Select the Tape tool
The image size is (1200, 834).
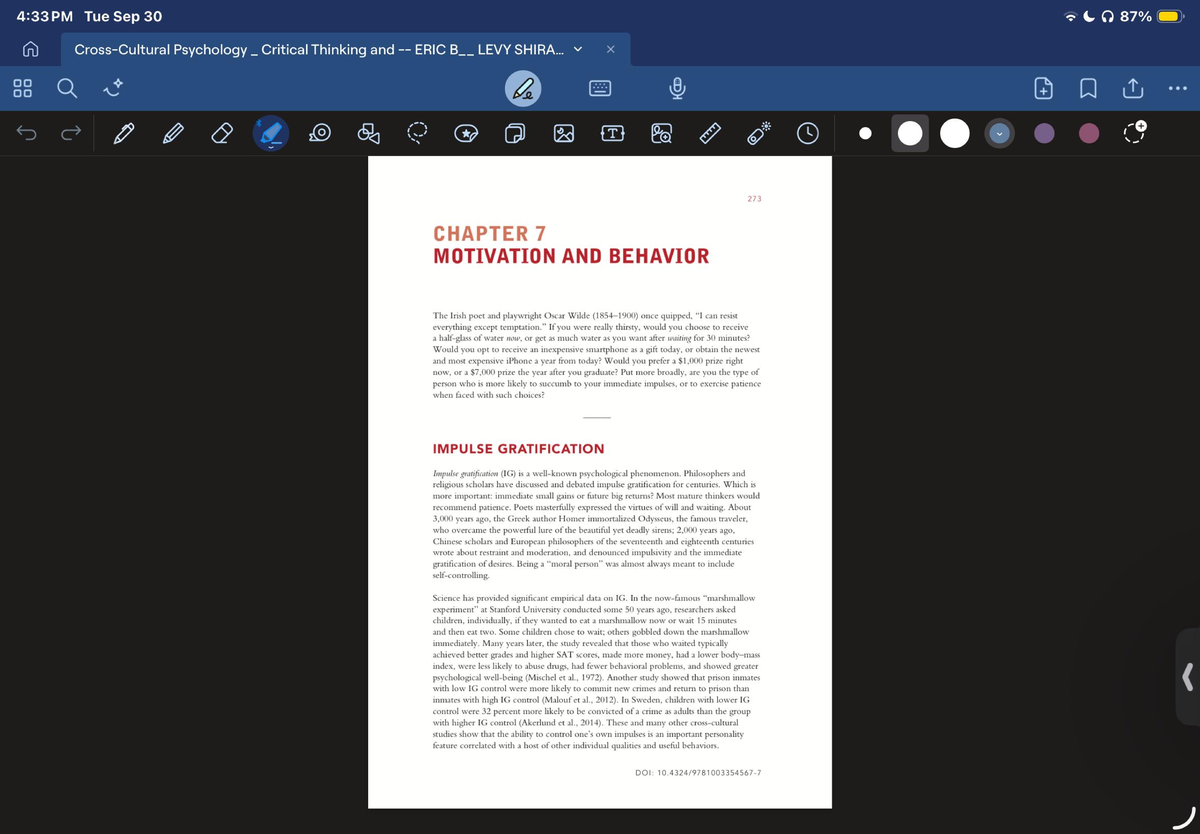tap(322, 133)
